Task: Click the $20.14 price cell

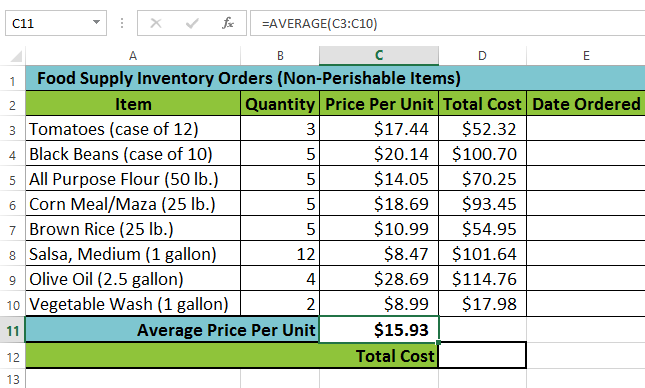Action: pyautogui.click(x=379, y=154)
